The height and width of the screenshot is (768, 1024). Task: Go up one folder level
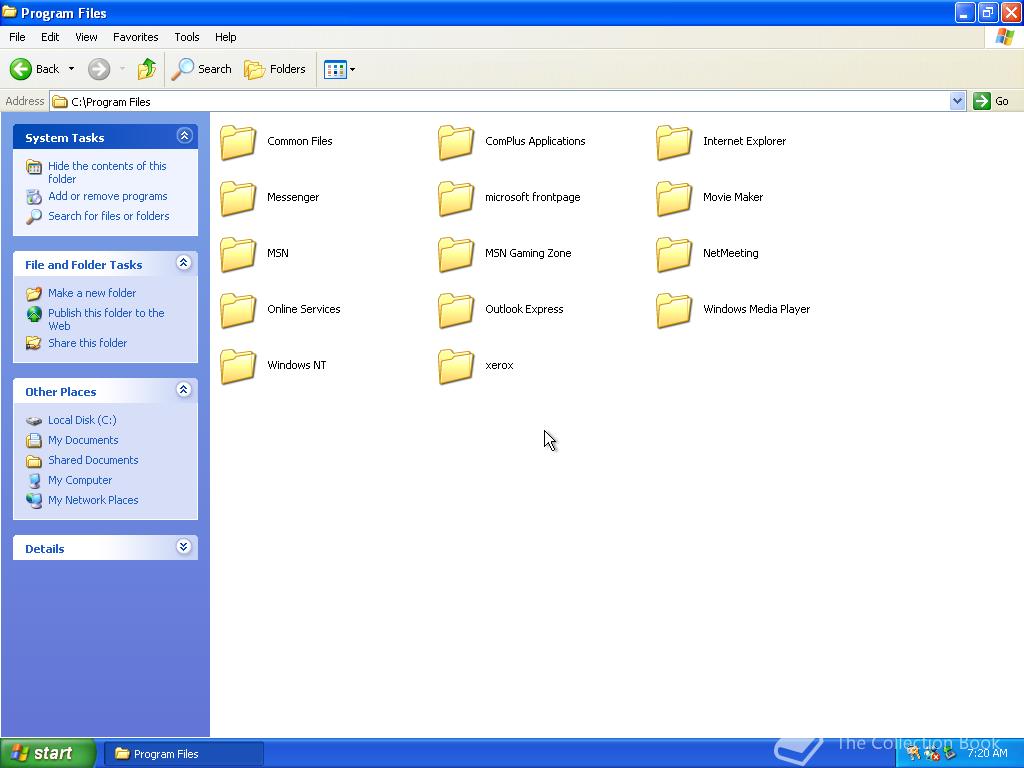147,69
